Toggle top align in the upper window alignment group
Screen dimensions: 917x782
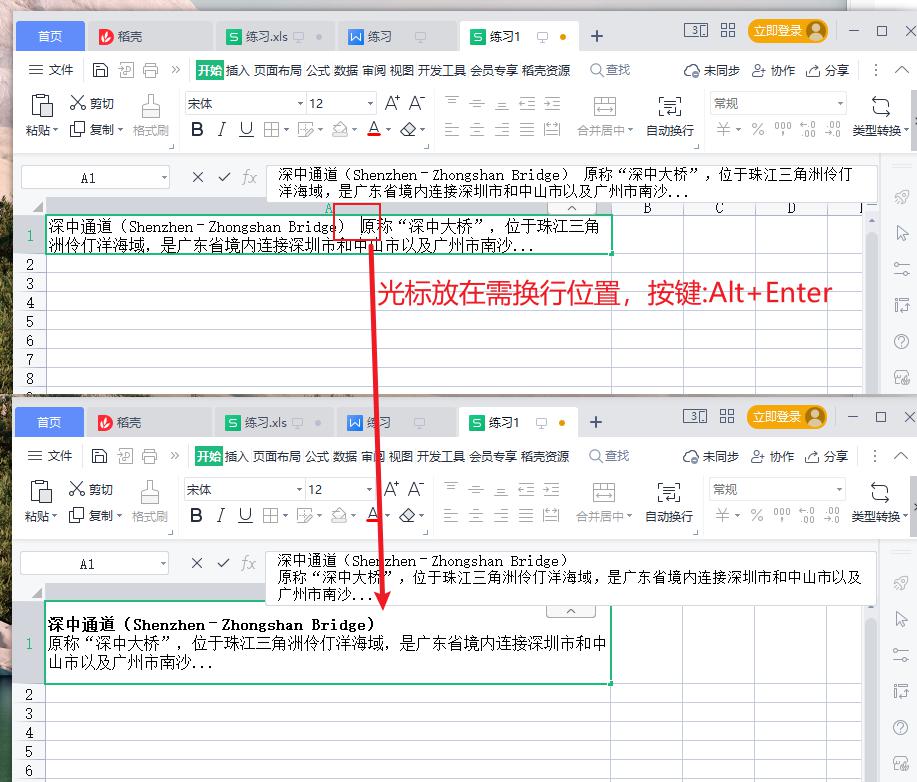(451, 103)
